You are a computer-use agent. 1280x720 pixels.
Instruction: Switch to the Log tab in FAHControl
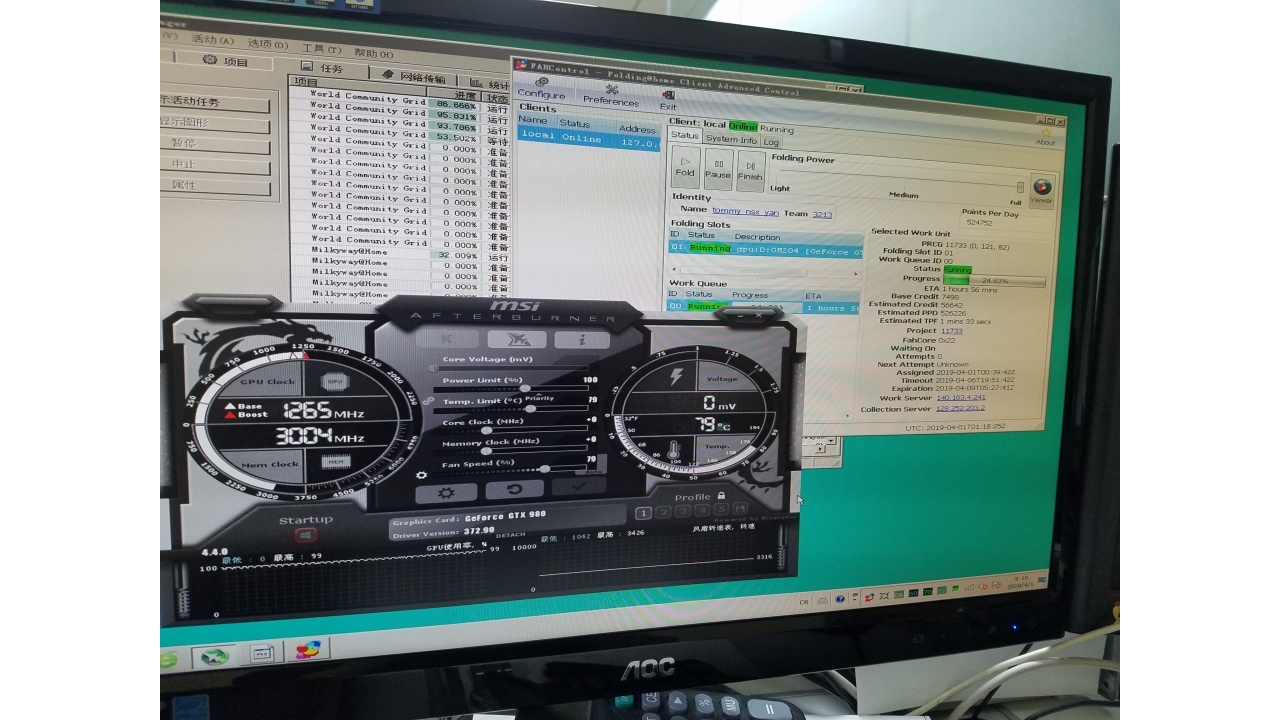click(772, 142)
